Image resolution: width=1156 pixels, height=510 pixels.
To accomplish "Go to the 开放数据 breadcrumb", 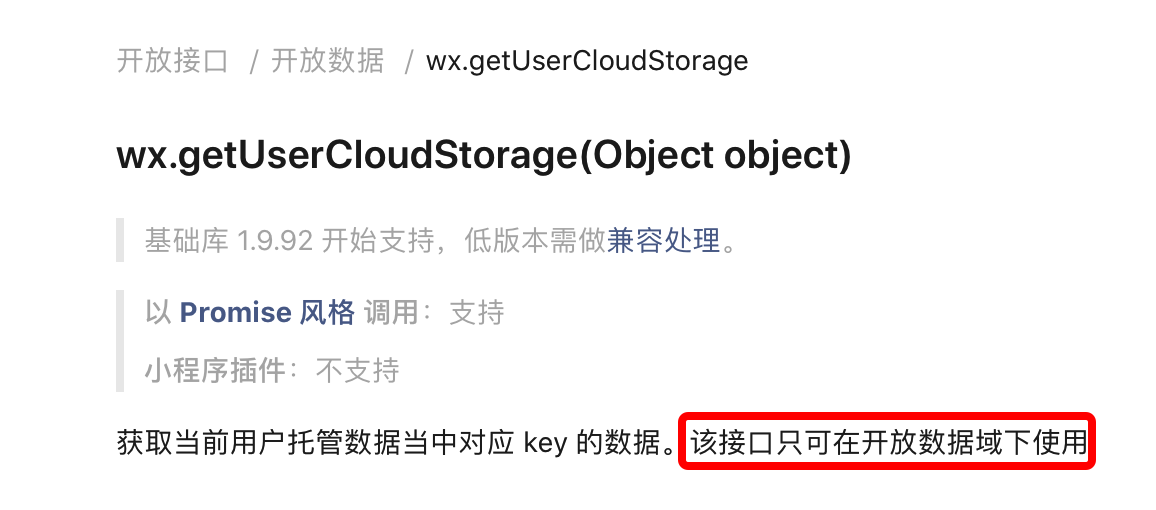I will [328, 61].
